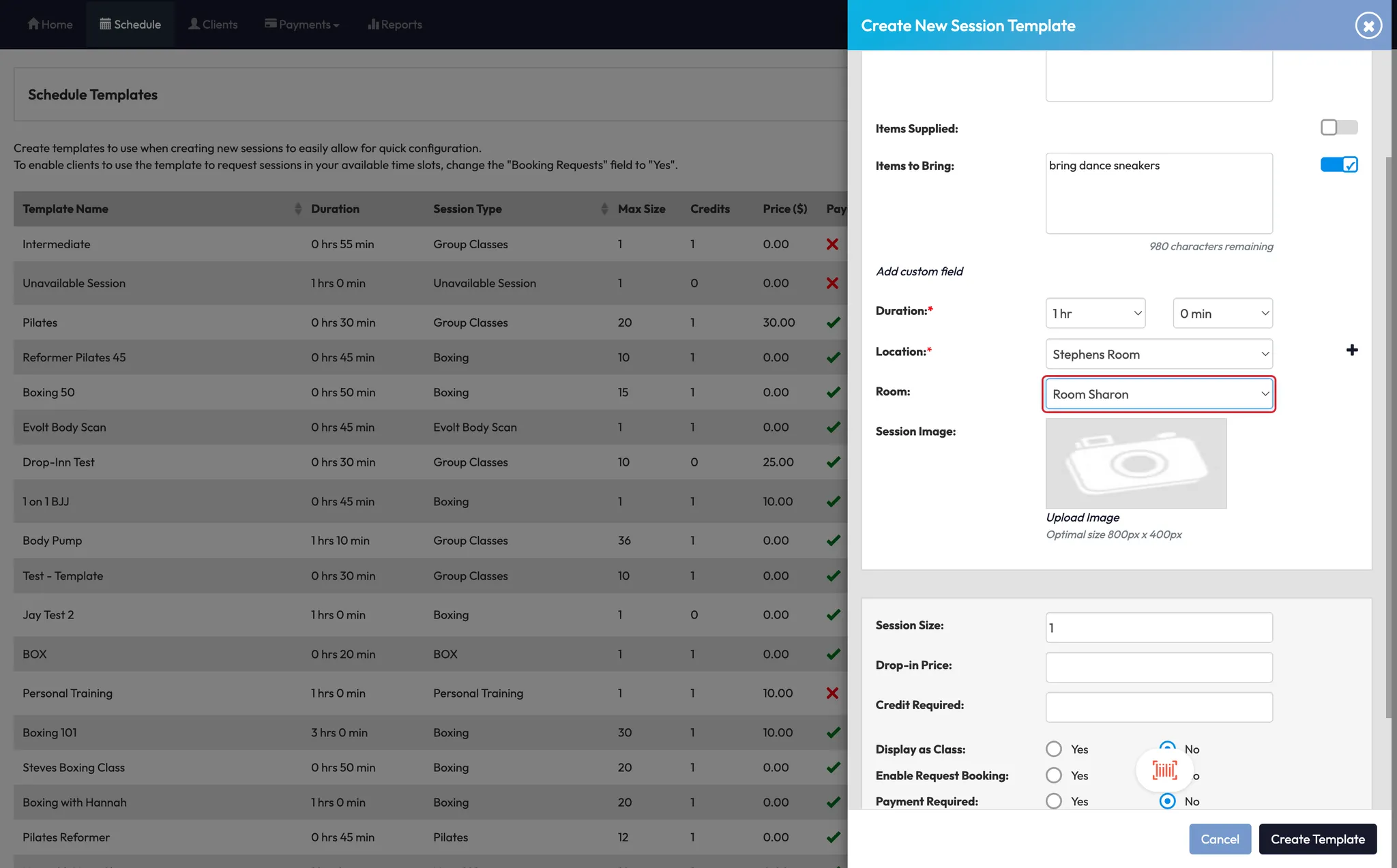
Task: Click the red X in the Personal Training row
Action: pos(832,693)
